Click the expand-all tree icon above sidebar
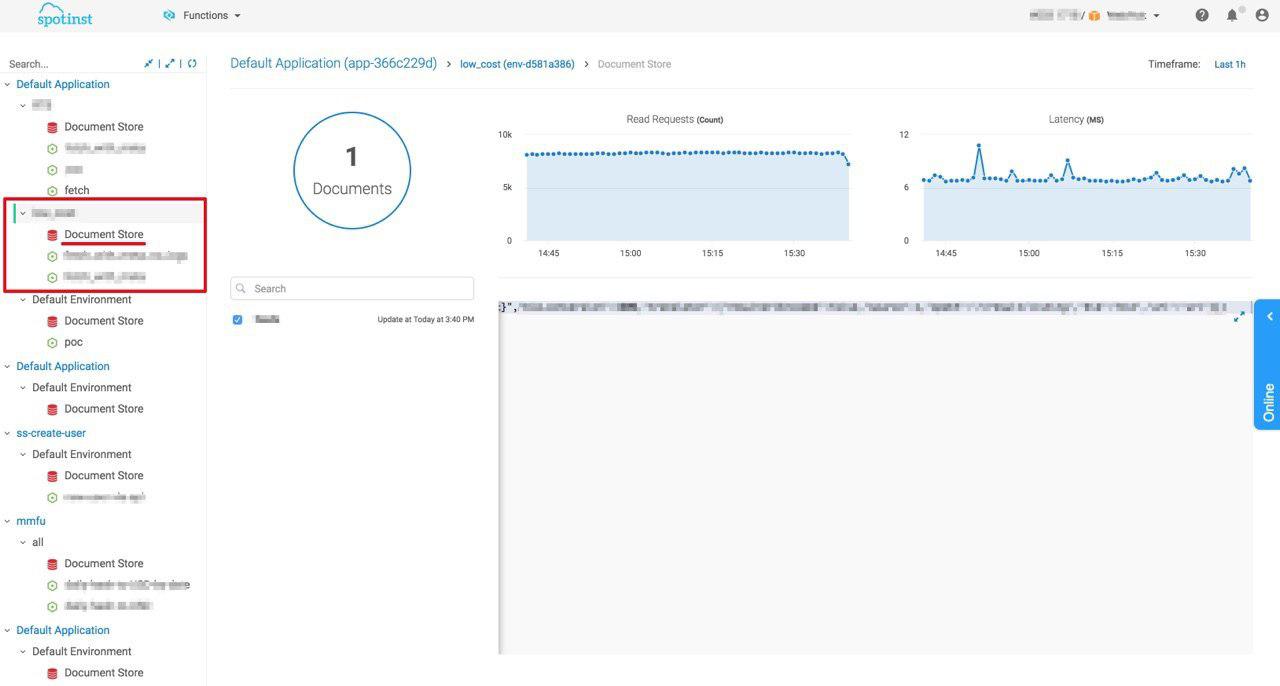Screen dimensions: 1280x686 [169, 61]
